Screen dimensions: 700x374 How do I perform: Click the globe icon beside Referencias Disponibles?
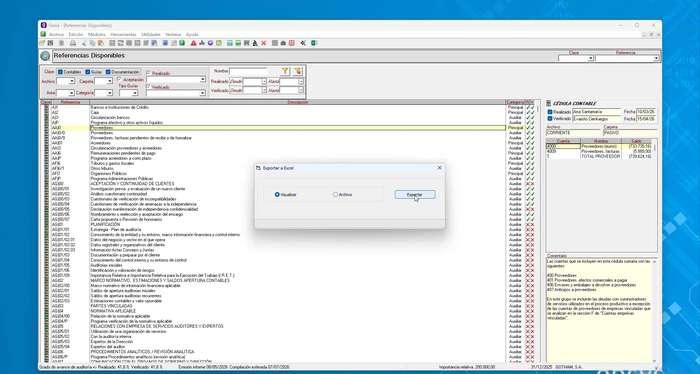click(45, 56)
